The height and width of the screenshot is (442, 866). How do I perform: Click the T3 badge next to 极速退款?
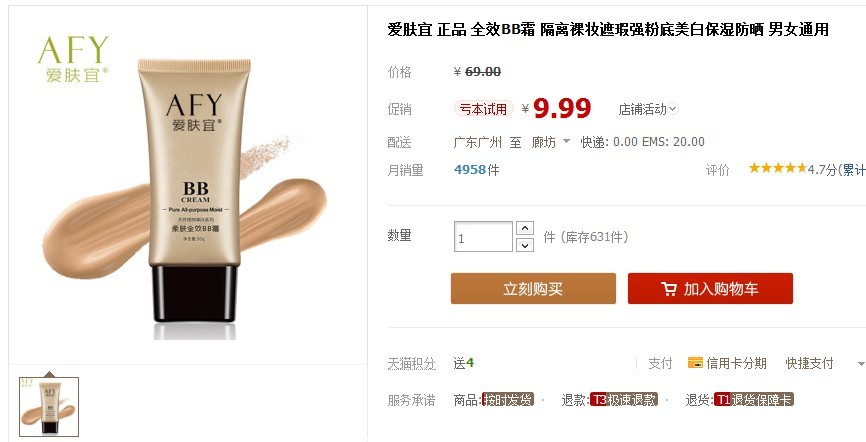point(598,399)
